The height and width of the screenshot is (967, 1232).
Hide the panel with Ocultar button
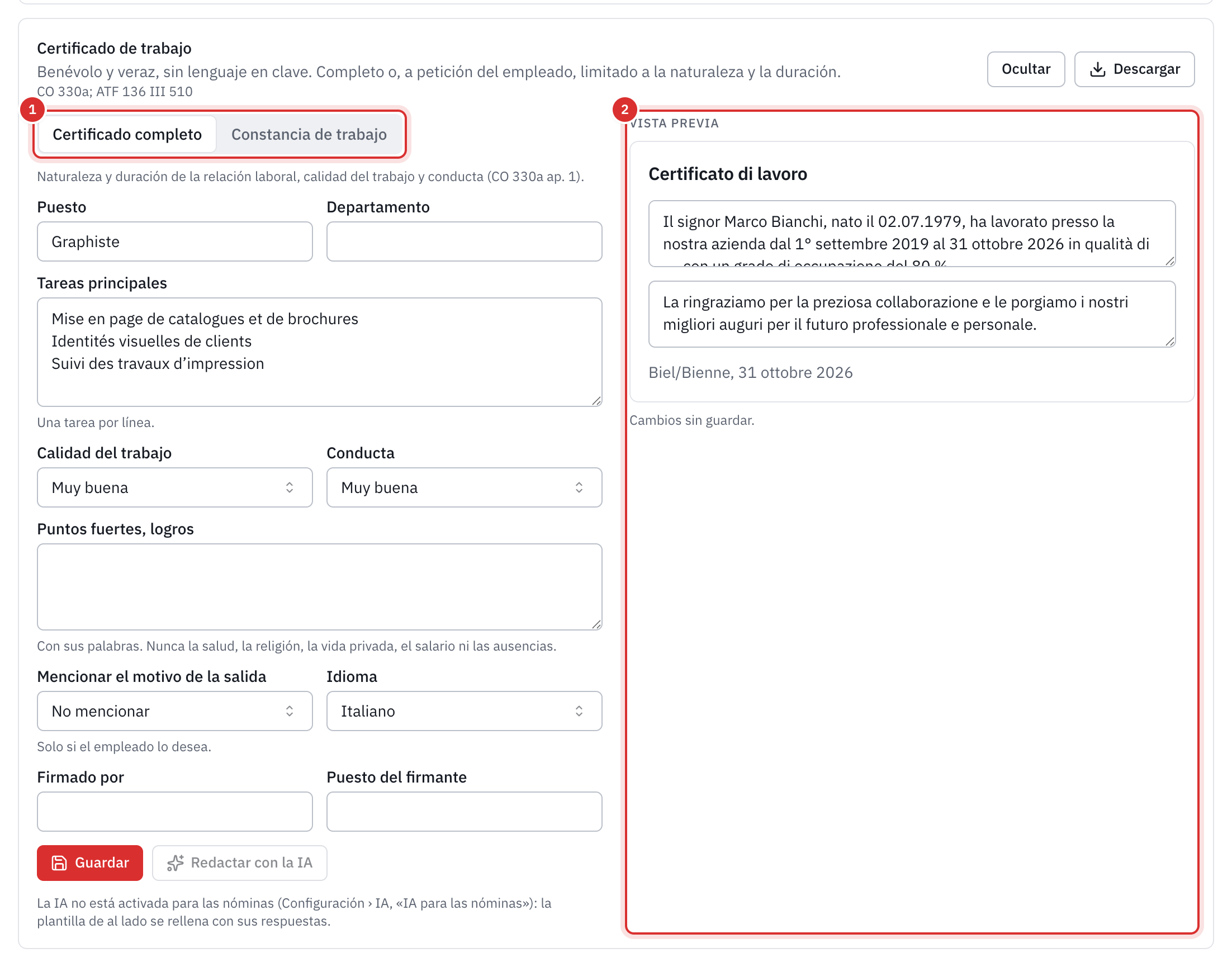[1025, 69]
